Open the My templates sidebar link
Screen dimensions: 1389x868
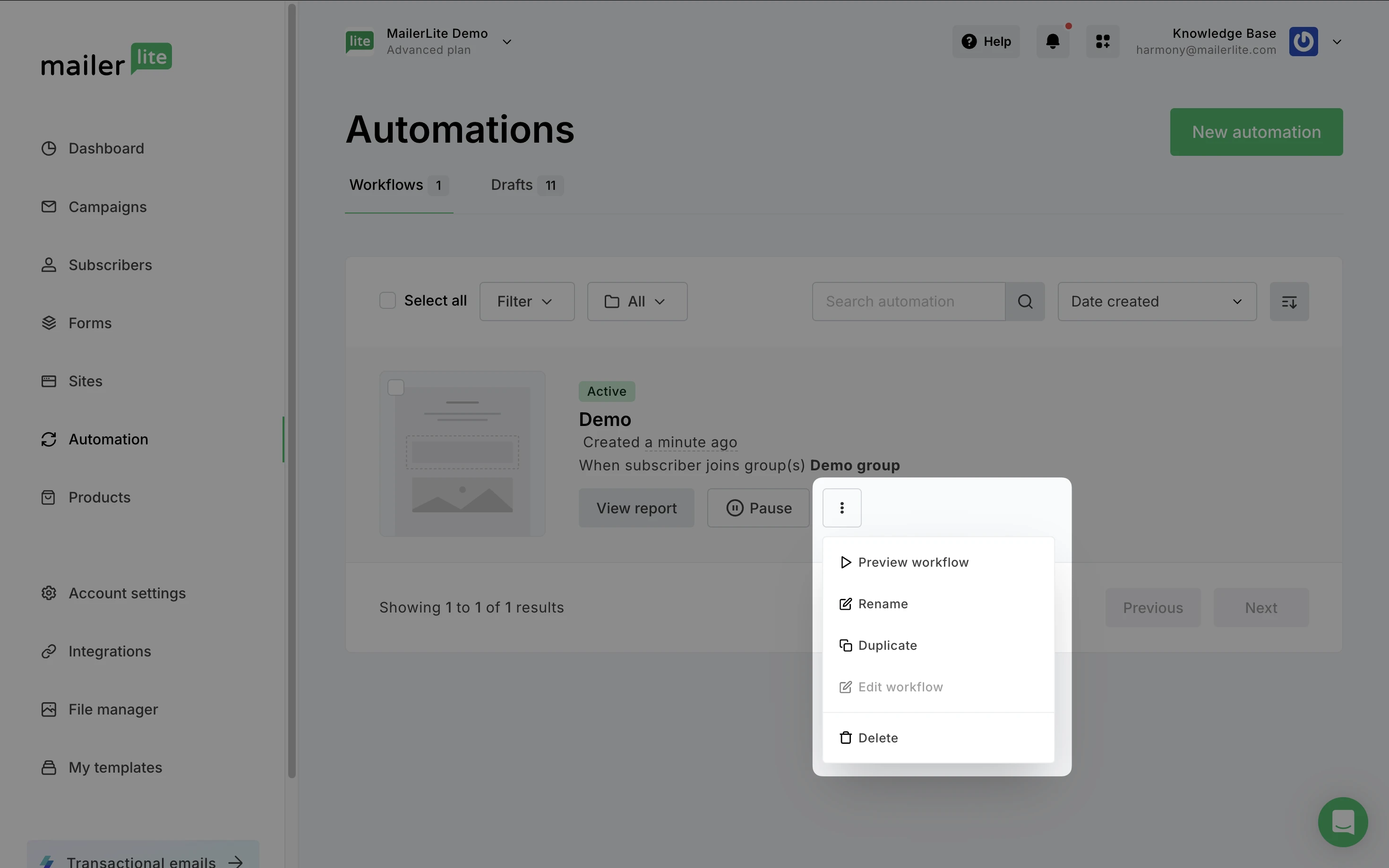tap(115, 767)
